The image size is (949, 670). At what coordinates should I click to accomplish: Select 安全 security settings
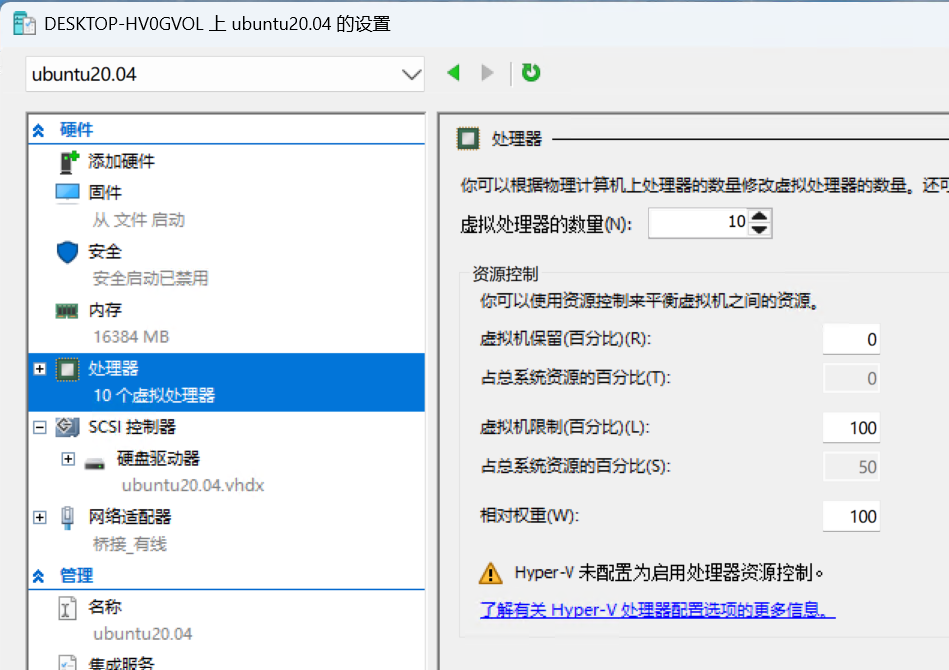click(105, 252)
